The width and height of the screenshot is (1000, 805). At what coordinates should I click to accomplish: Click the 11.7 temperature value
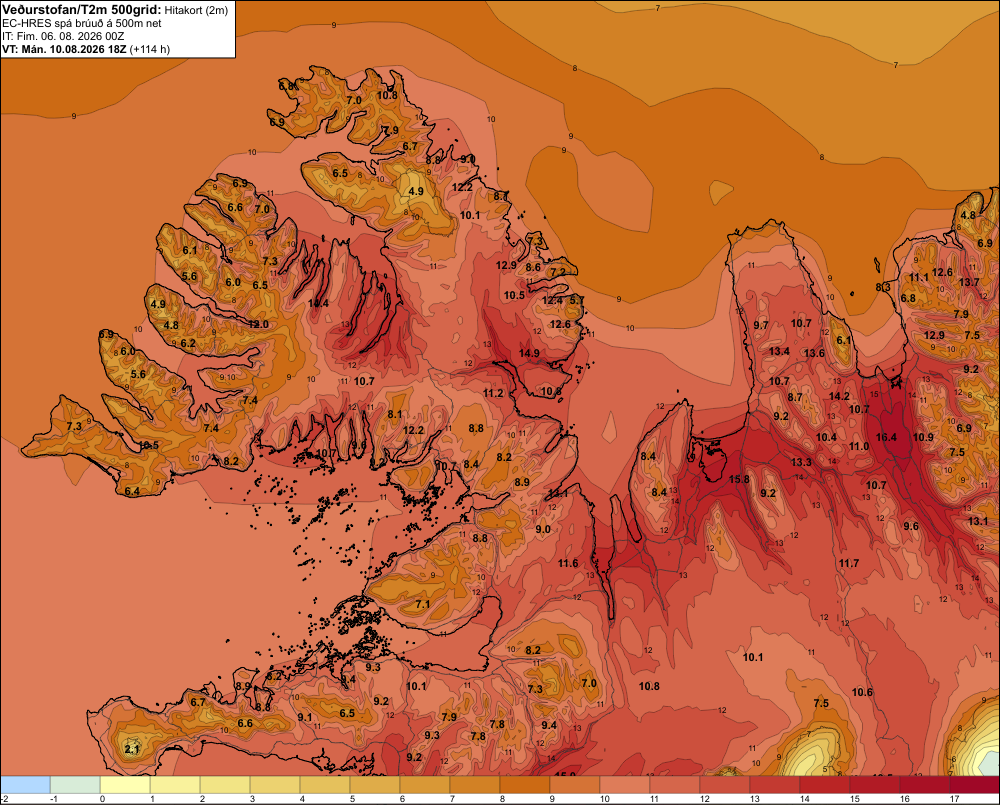point(849,563)
